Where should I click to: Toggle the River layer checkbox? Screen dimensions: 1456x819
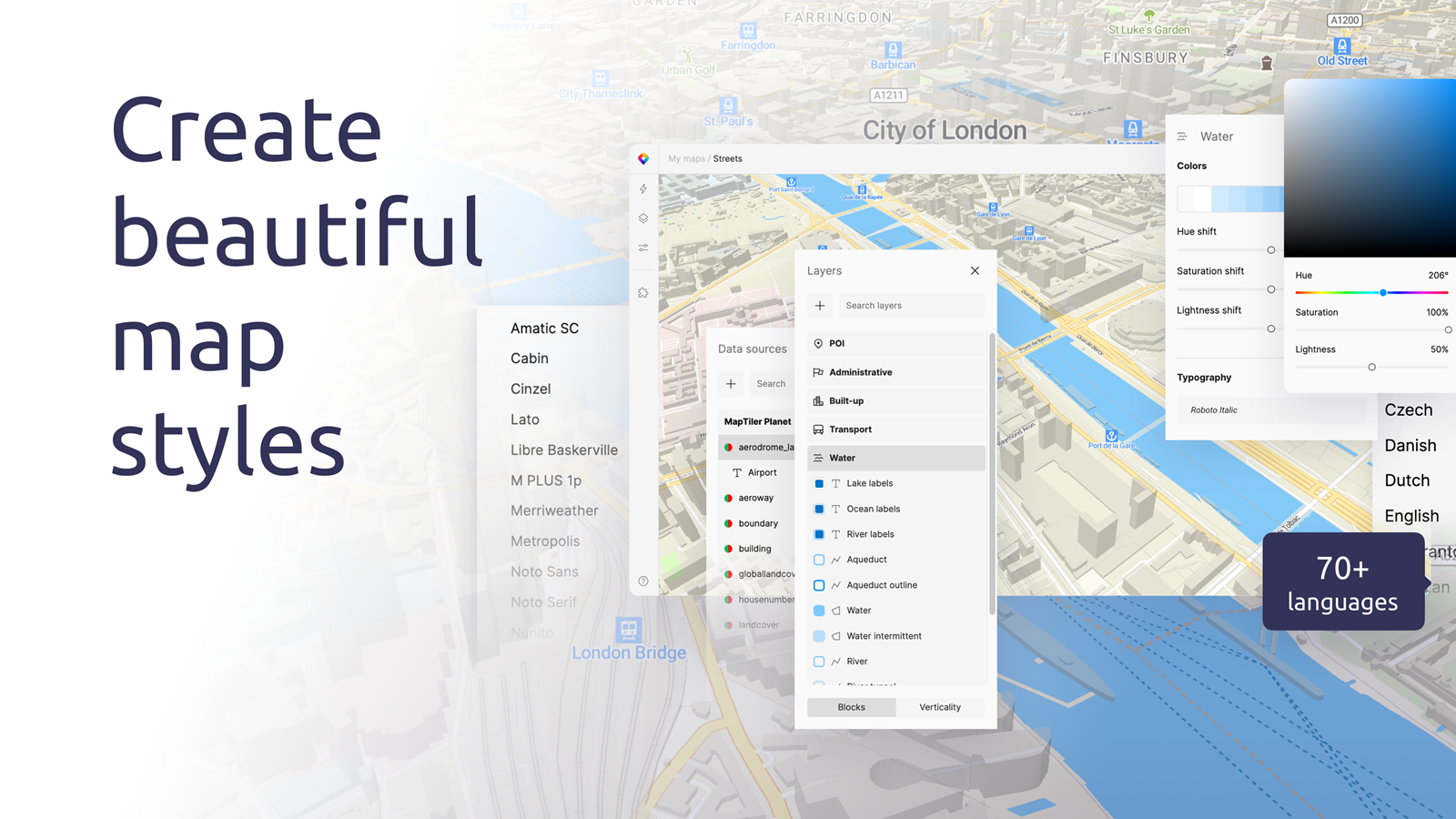819,662
